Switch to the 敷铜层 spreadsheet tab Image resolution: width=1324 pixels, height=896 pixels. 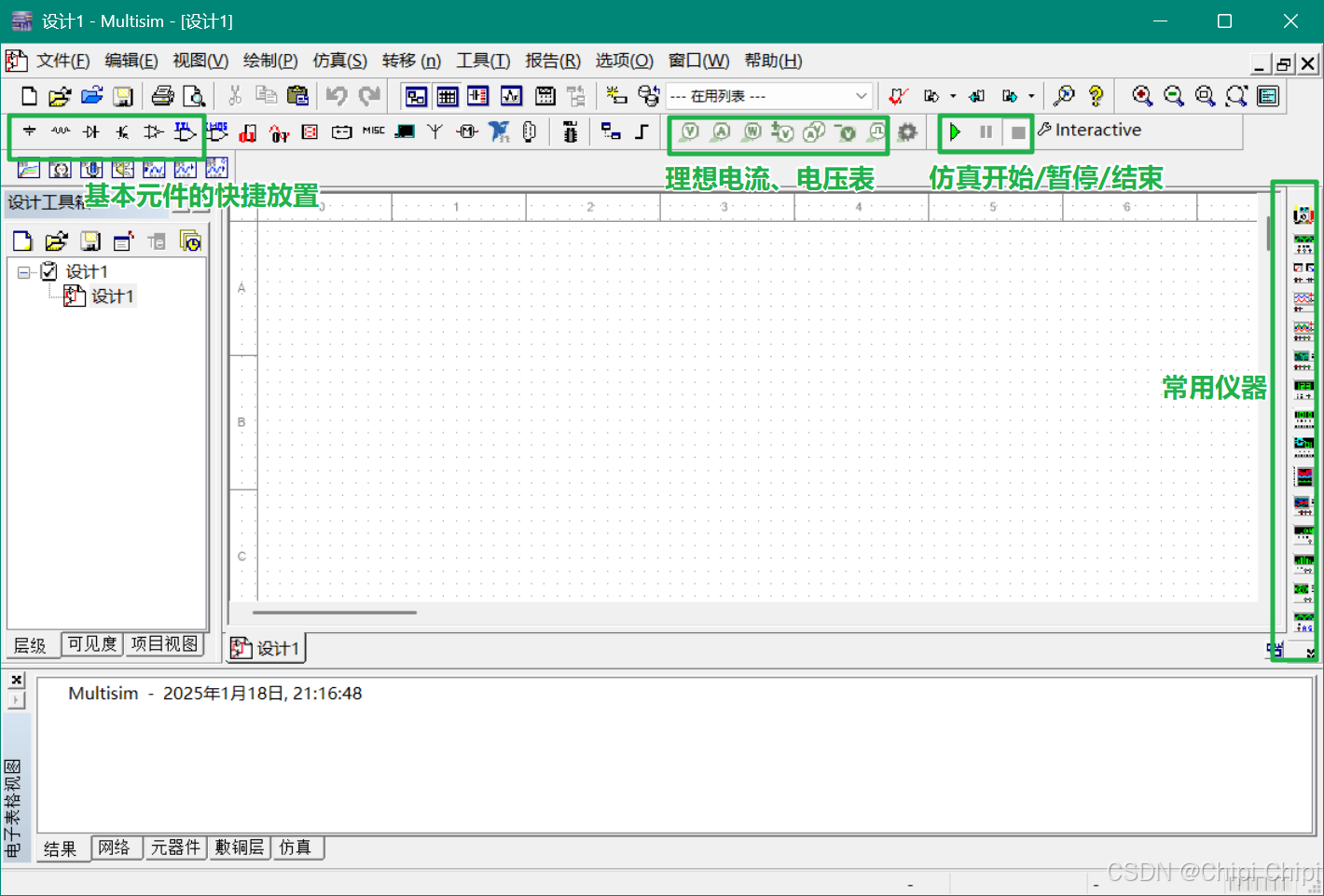pos(239,848)
